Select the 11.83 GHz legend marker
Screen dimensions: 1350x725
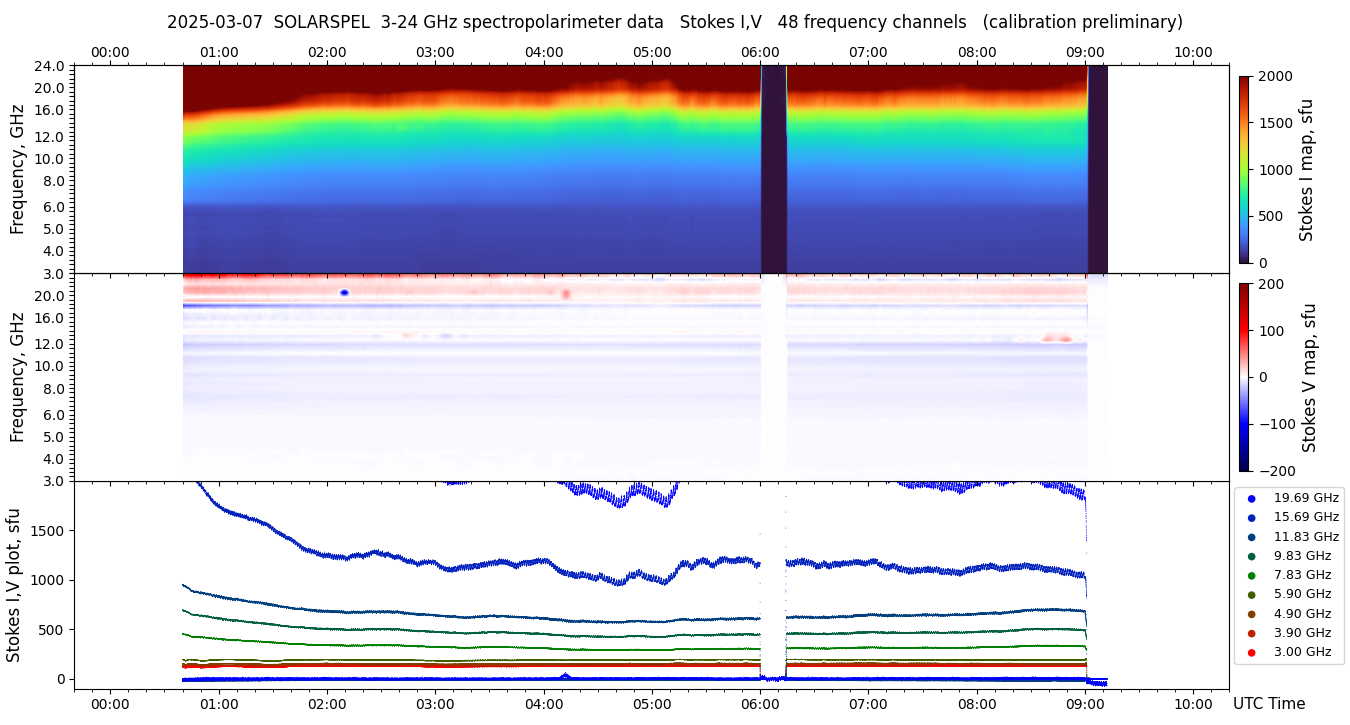click(1251, 537)
